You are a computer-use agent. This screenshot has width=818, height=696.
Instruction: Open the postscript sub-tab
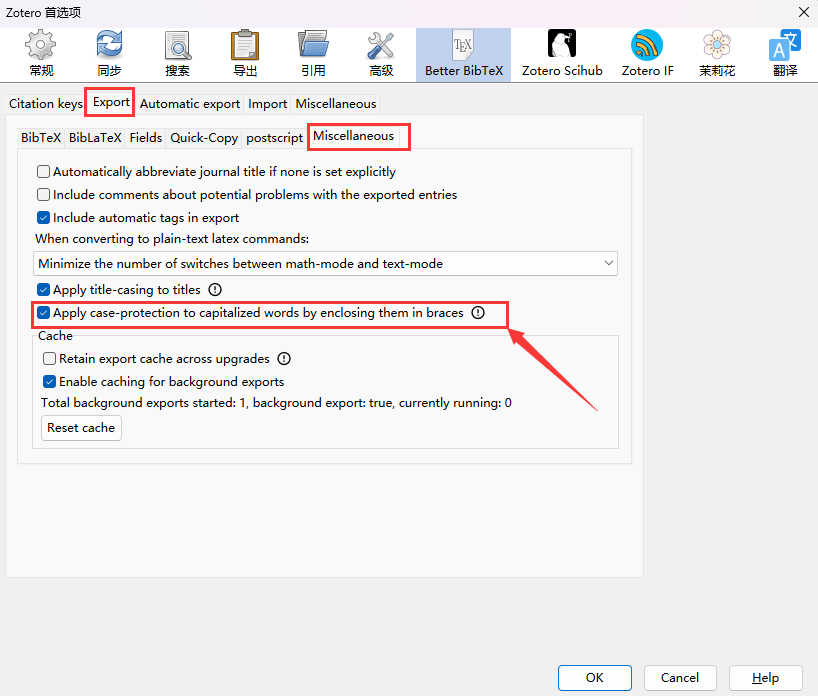(274, 138)
